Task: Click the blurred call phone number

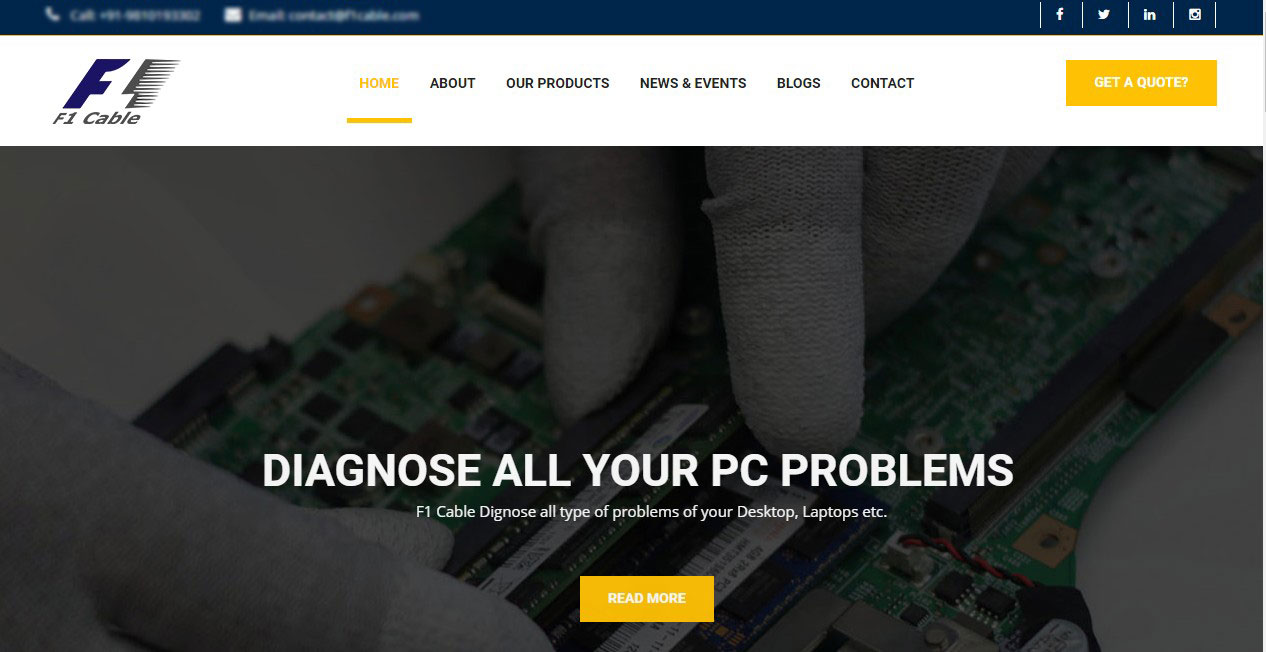Action: point(136,15)
